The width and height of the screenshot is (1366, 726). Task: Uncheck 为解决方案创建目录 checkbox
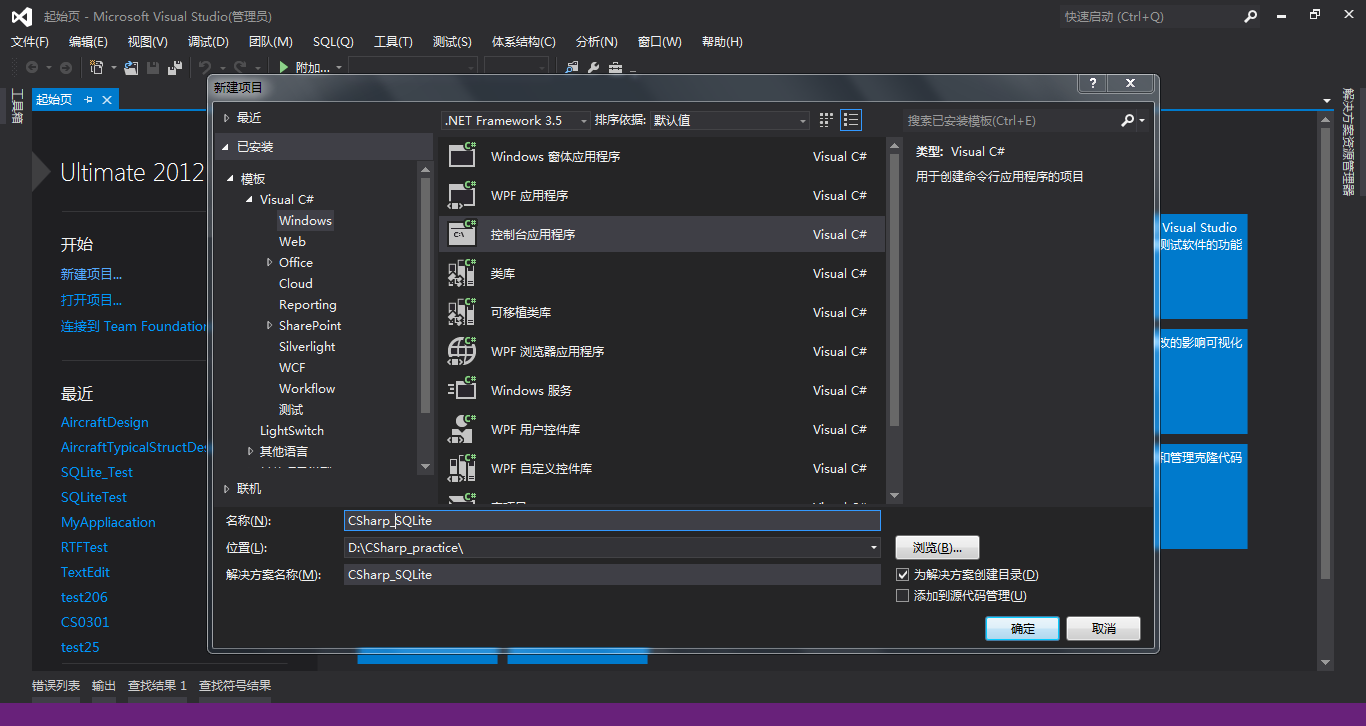coord(903,575)
